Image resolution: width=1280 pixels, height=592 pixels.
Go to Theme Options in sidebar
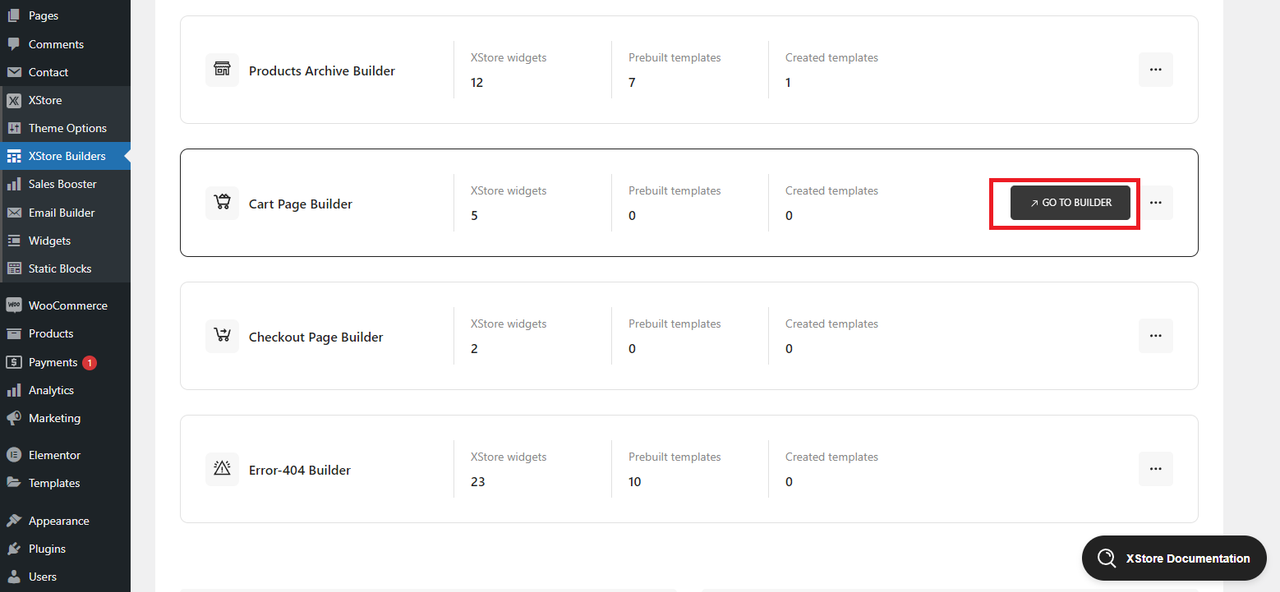click(x=67, y=128)
